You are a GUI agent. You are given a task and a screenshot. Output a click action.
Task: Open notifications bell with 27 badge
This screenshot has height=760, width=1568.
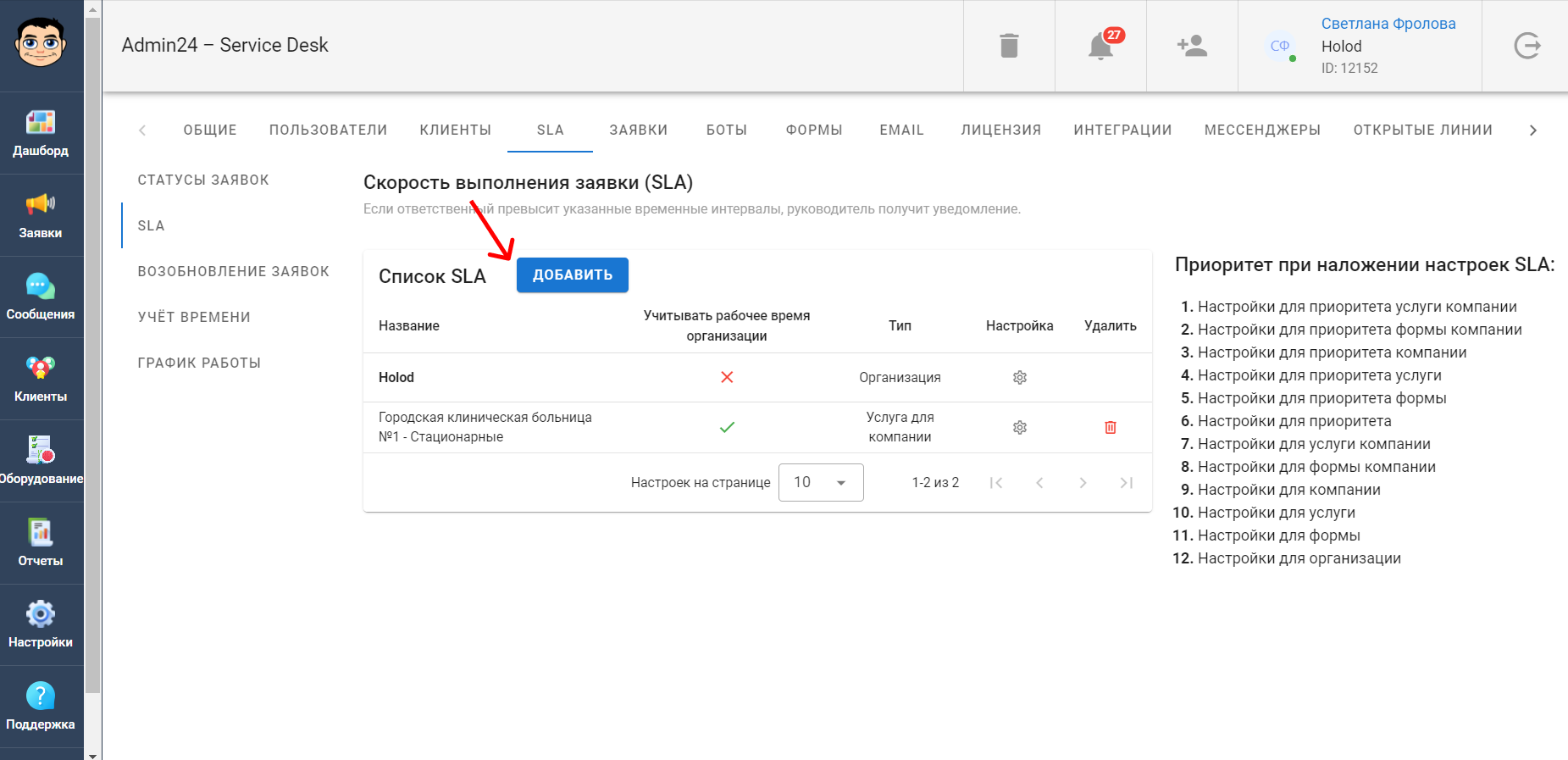pos(1100,46)
